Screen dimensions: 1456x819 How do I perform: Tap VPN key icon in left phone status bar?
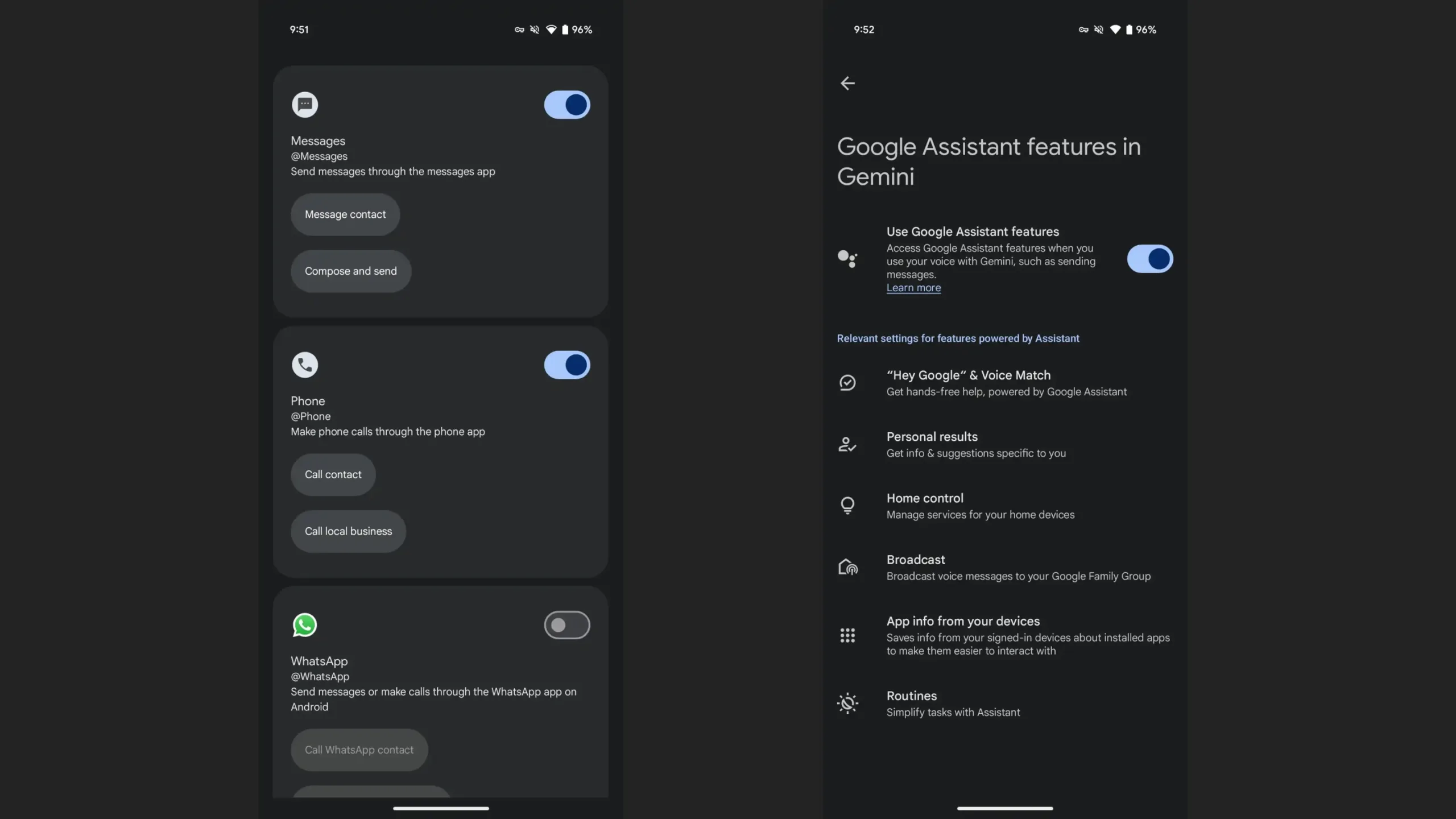[519, 30]
